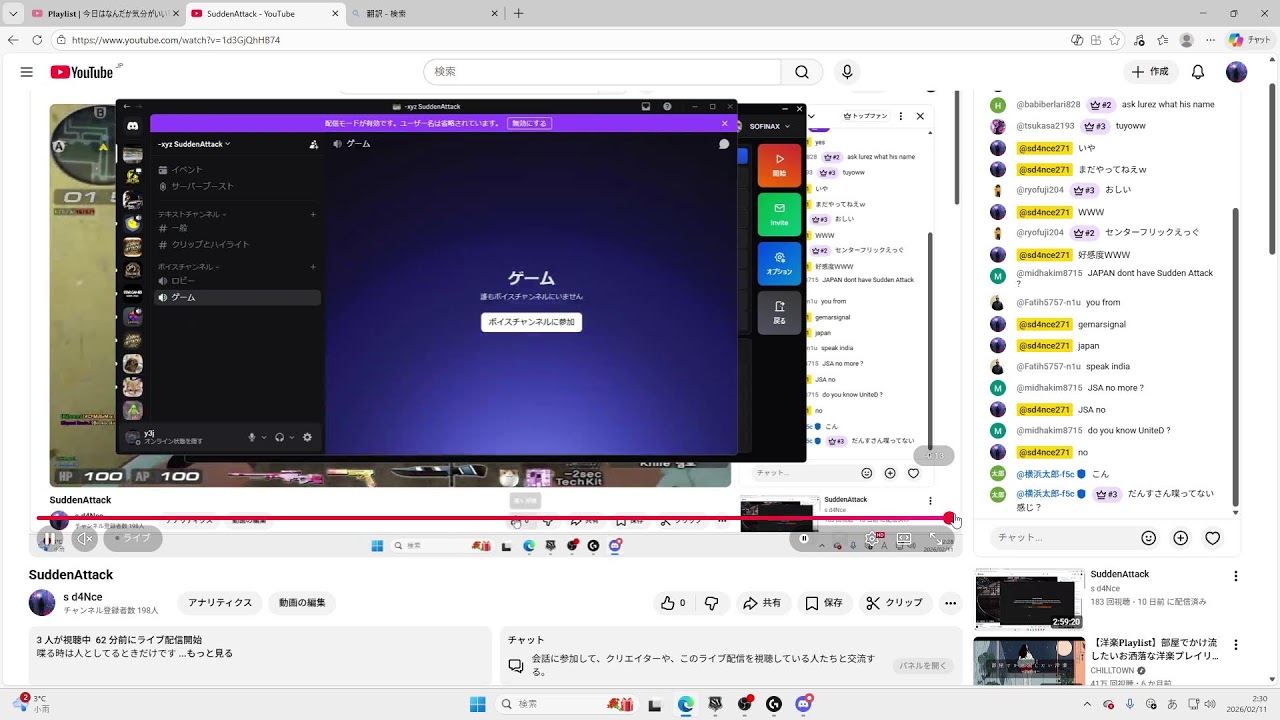
Task: Show hidden system tray icons chevron
Action: (1087, 704)
